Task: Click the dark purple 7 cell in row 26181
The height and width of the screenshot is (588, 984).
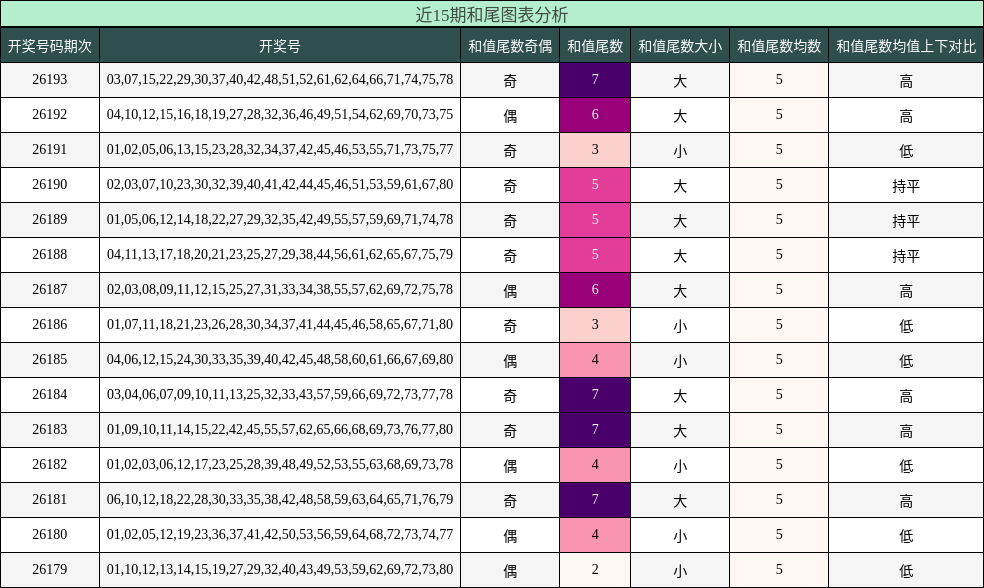Action: (x=595, y=500)
